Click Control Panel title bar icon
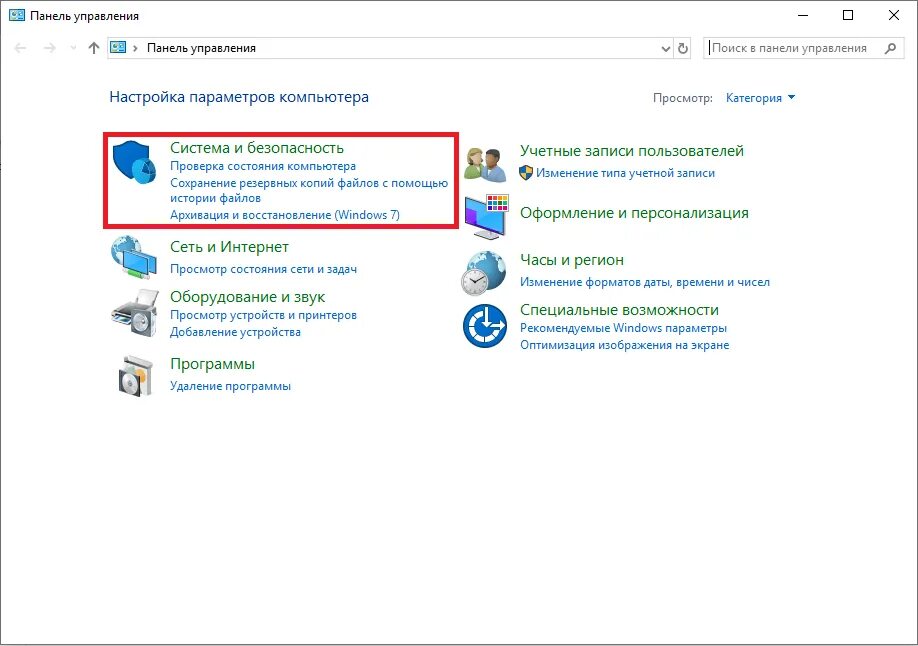The image size is (918, 646). coord(17,15)
